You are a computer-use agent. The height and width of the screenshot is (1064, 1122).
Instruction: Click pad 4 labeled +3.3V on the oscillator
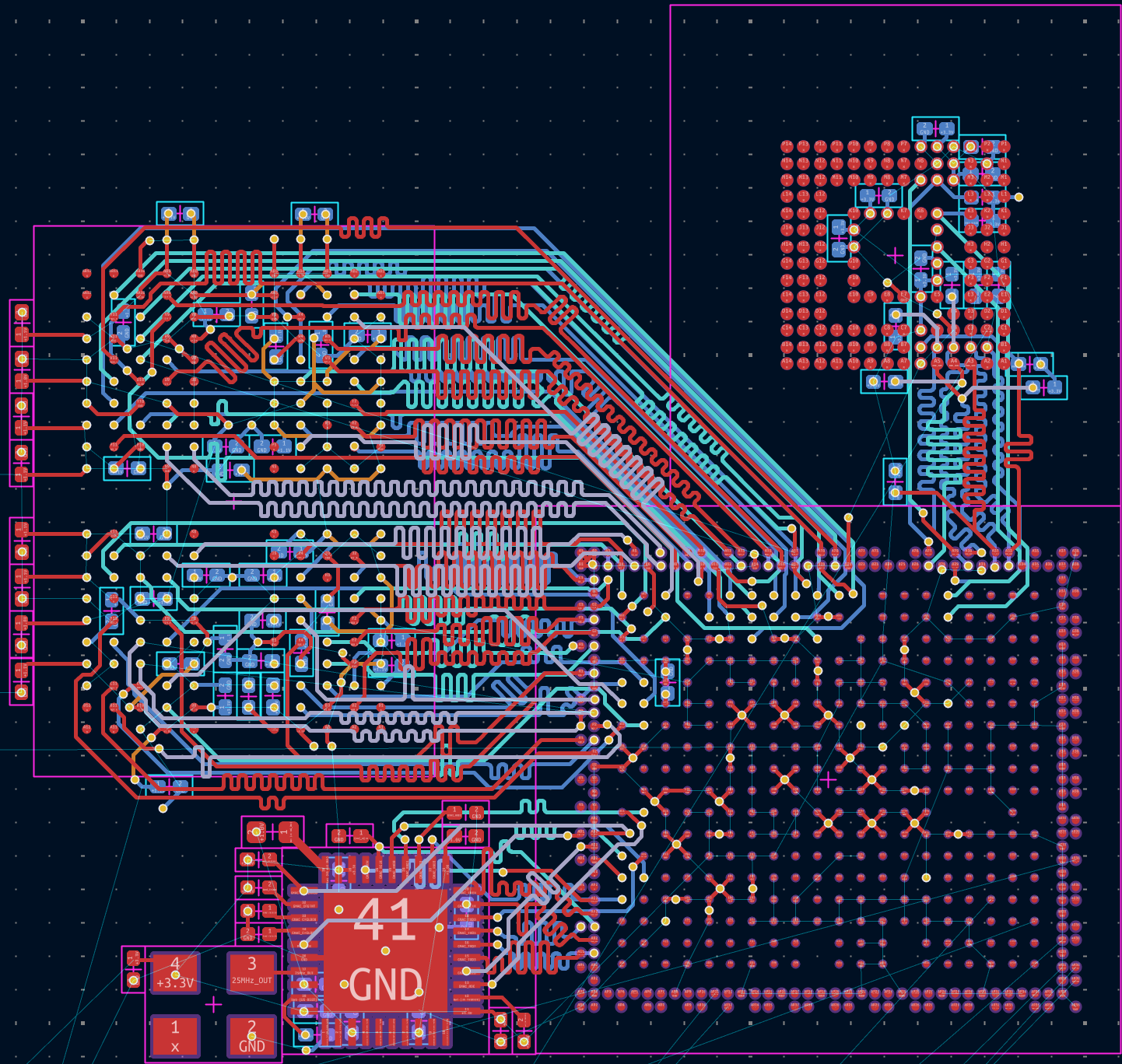pyautogui.click(x=175, y=975)
